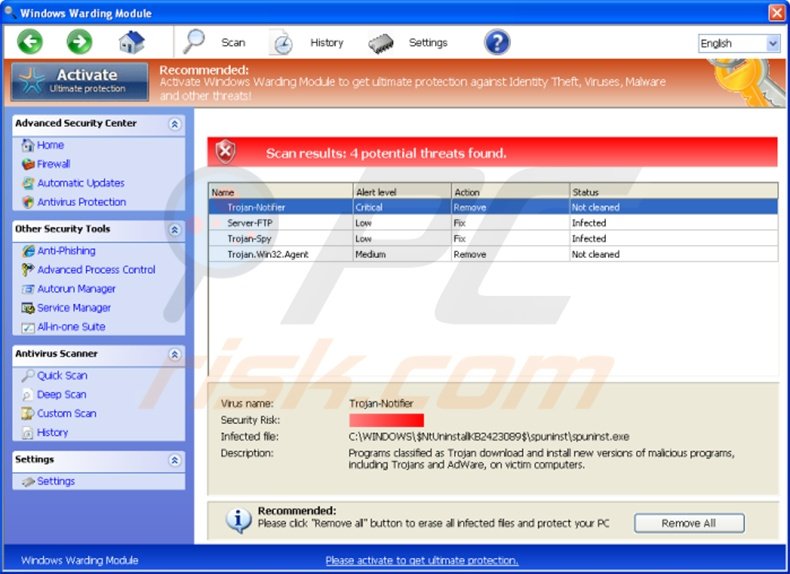
Task: Close the Windows Warding Module window
Action: point(776,13)
